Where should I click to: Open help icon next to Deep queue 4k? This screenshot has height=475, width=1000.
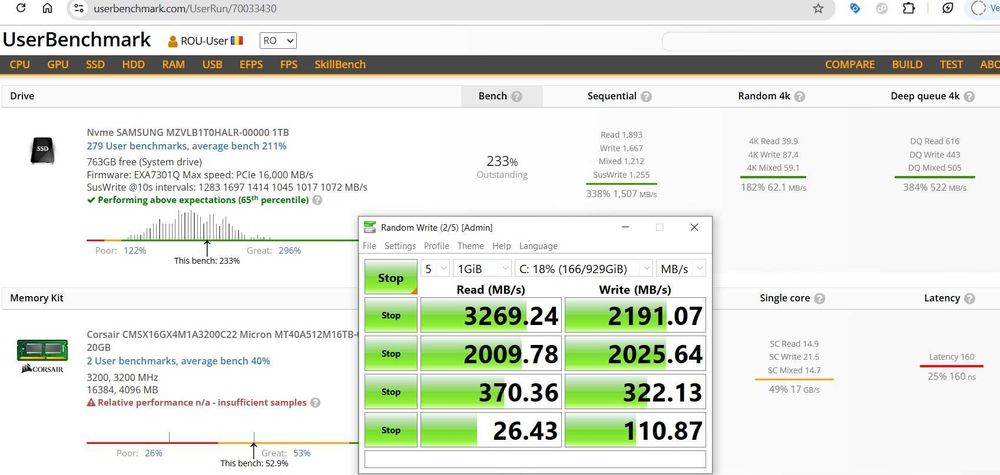(969, 96)
